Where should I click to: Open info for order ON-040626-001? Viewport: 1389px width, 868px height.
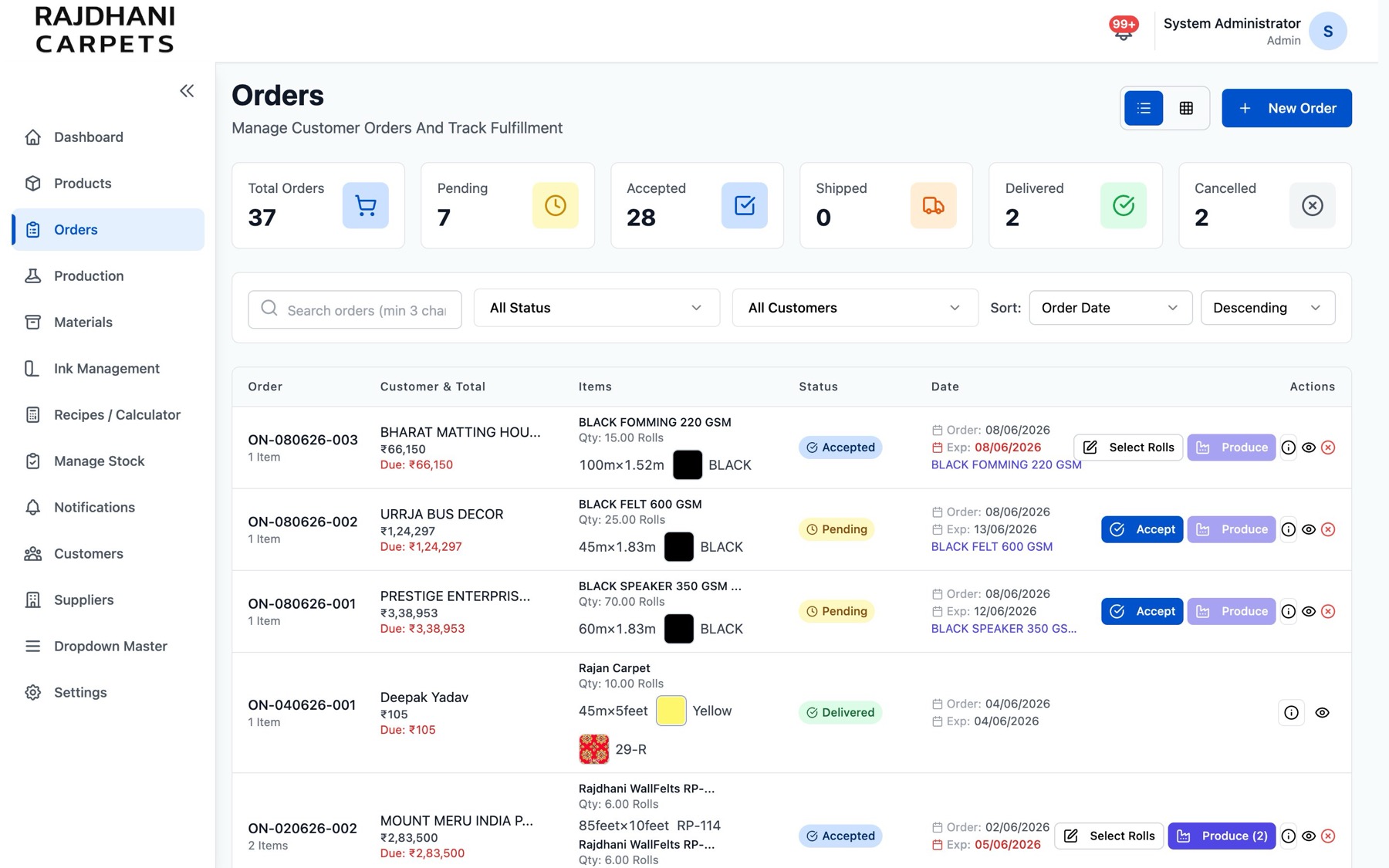pyautogui.click(x=1291, y=713)
